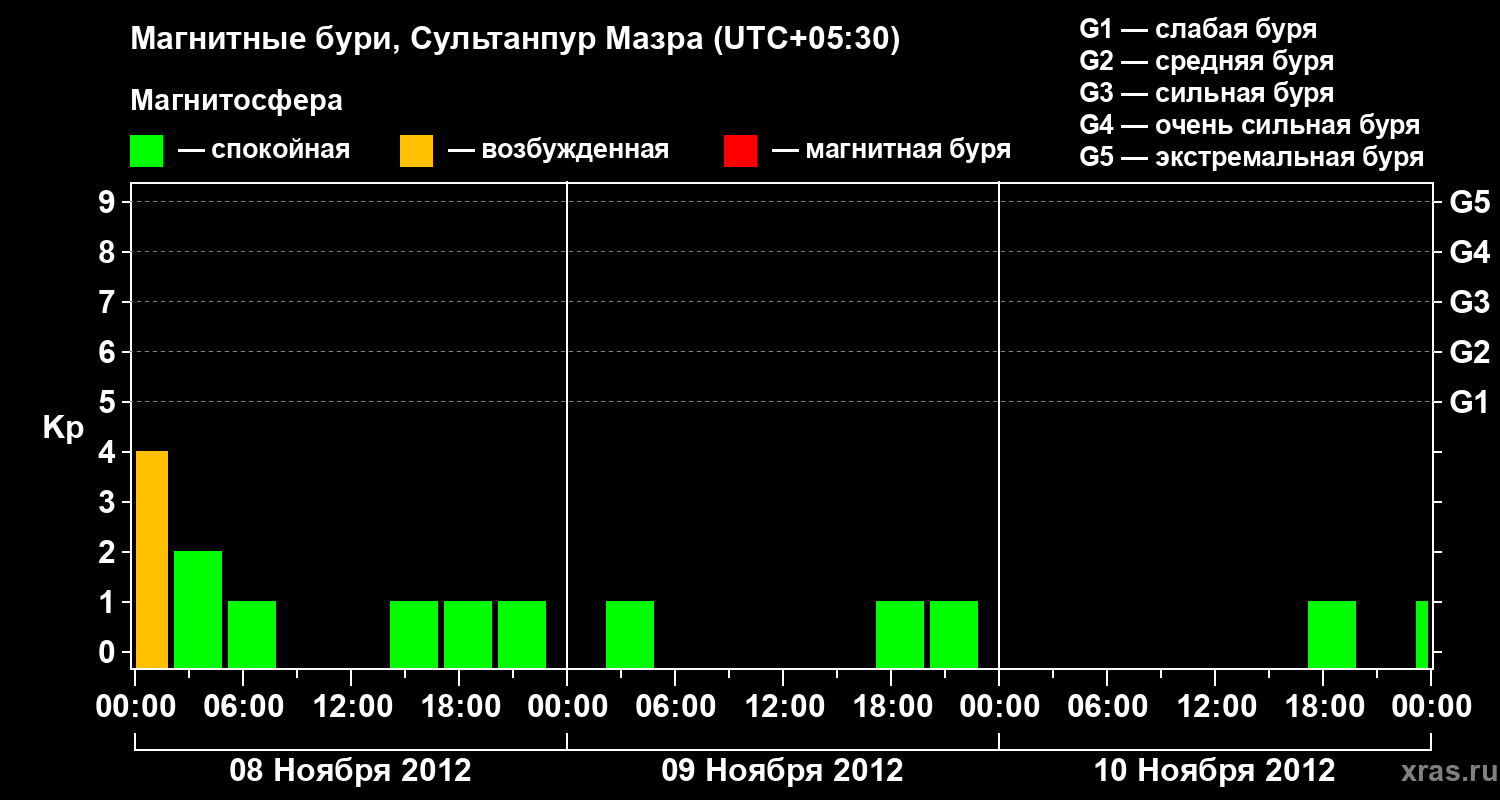Click the G1 storm level label

(1469, 402)
